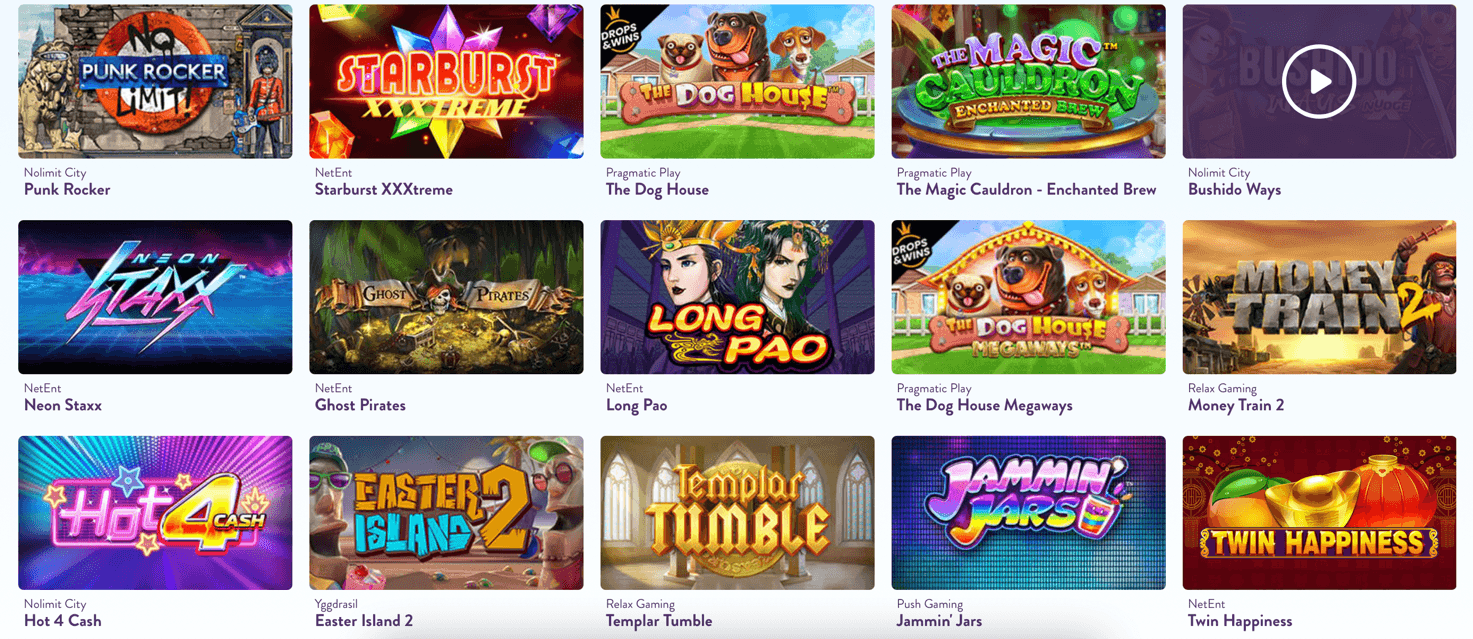Image resolution: width=1473 pixels, height=639 pixels.
Task: Click the Starburst XXXtreme title link
Action: coord(384,190)
